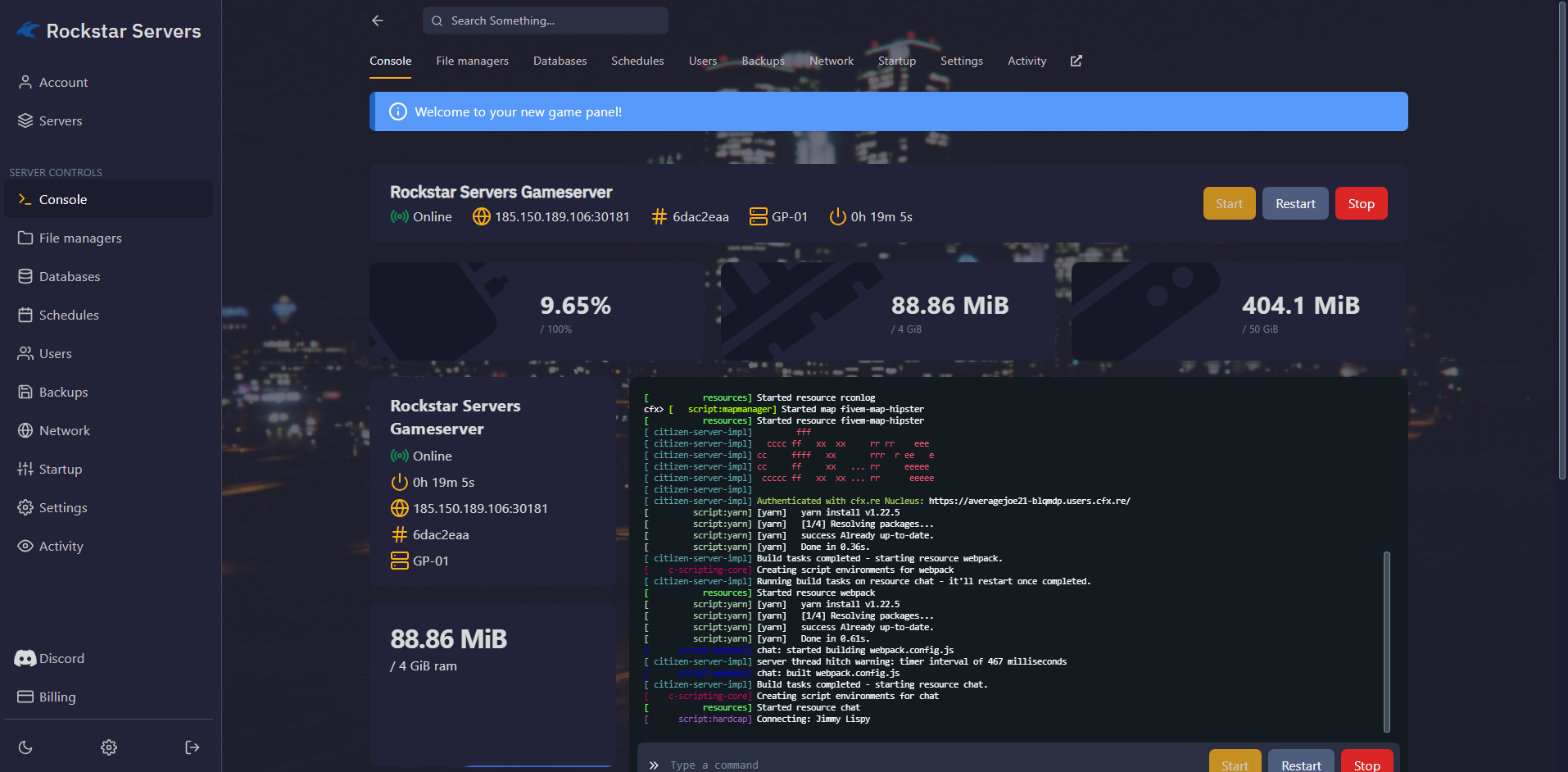Go back with the left arrow
Screen dimensions: 1568x772
coord(378,20)
